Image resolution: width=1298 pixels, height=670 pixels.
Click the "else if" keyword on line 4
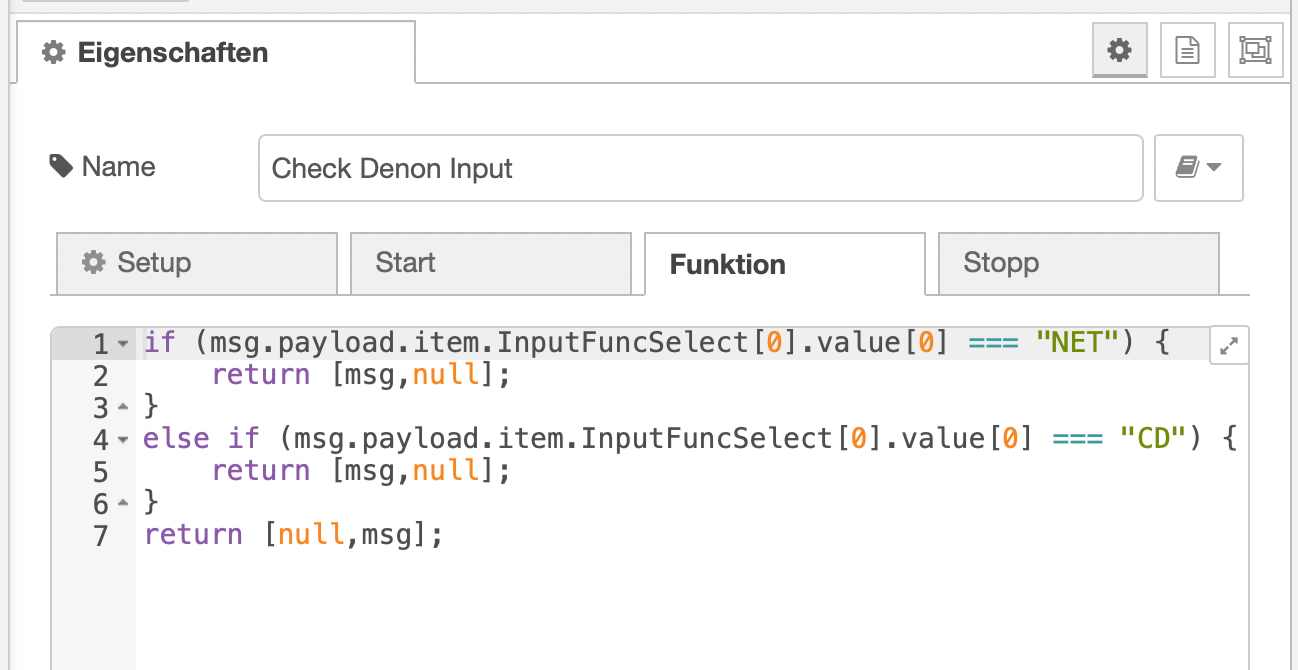[202, 438]
